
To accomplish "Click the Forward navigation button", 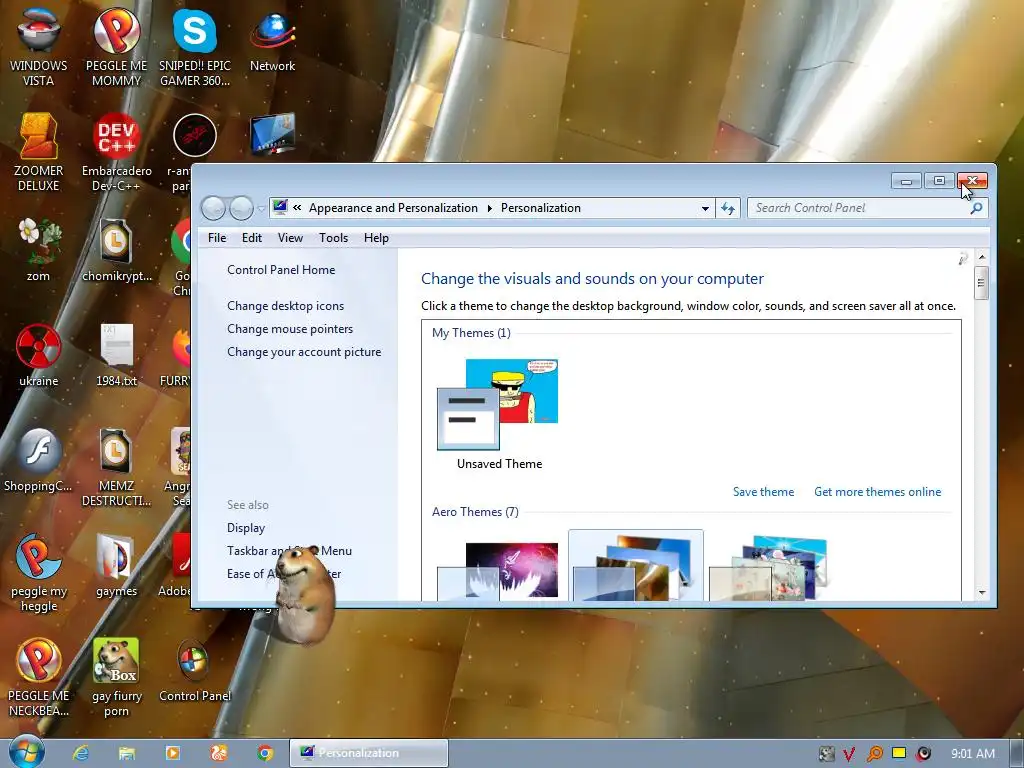I will (241, 208).
